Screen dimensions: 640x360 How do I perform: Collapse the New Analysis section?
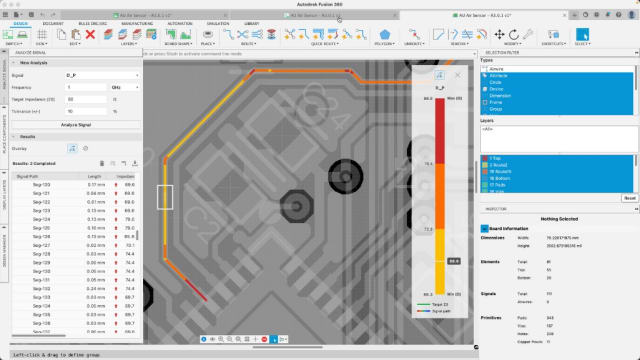click(x=14, y=63)
